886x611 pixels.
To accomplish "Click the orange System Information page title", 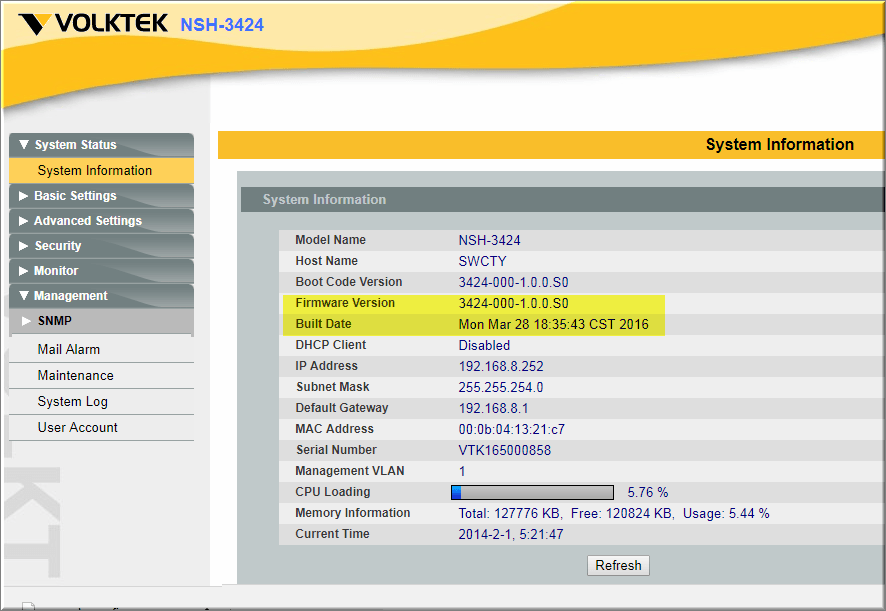I will point(780,144).
